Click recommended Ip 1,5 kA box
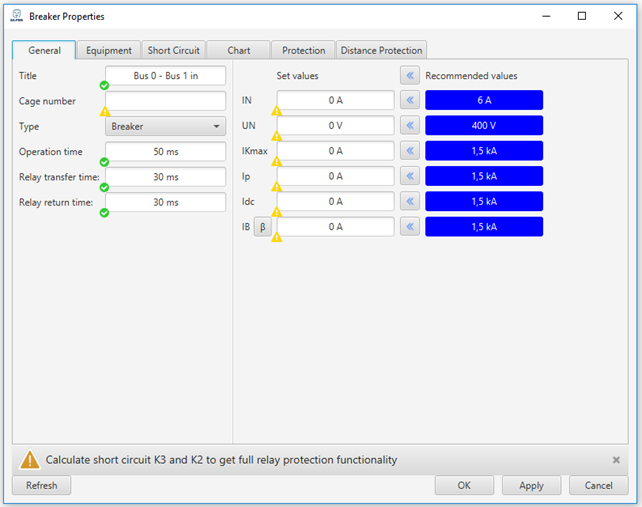The height and width of the screenshot is (507, 642). click(484, 176)
